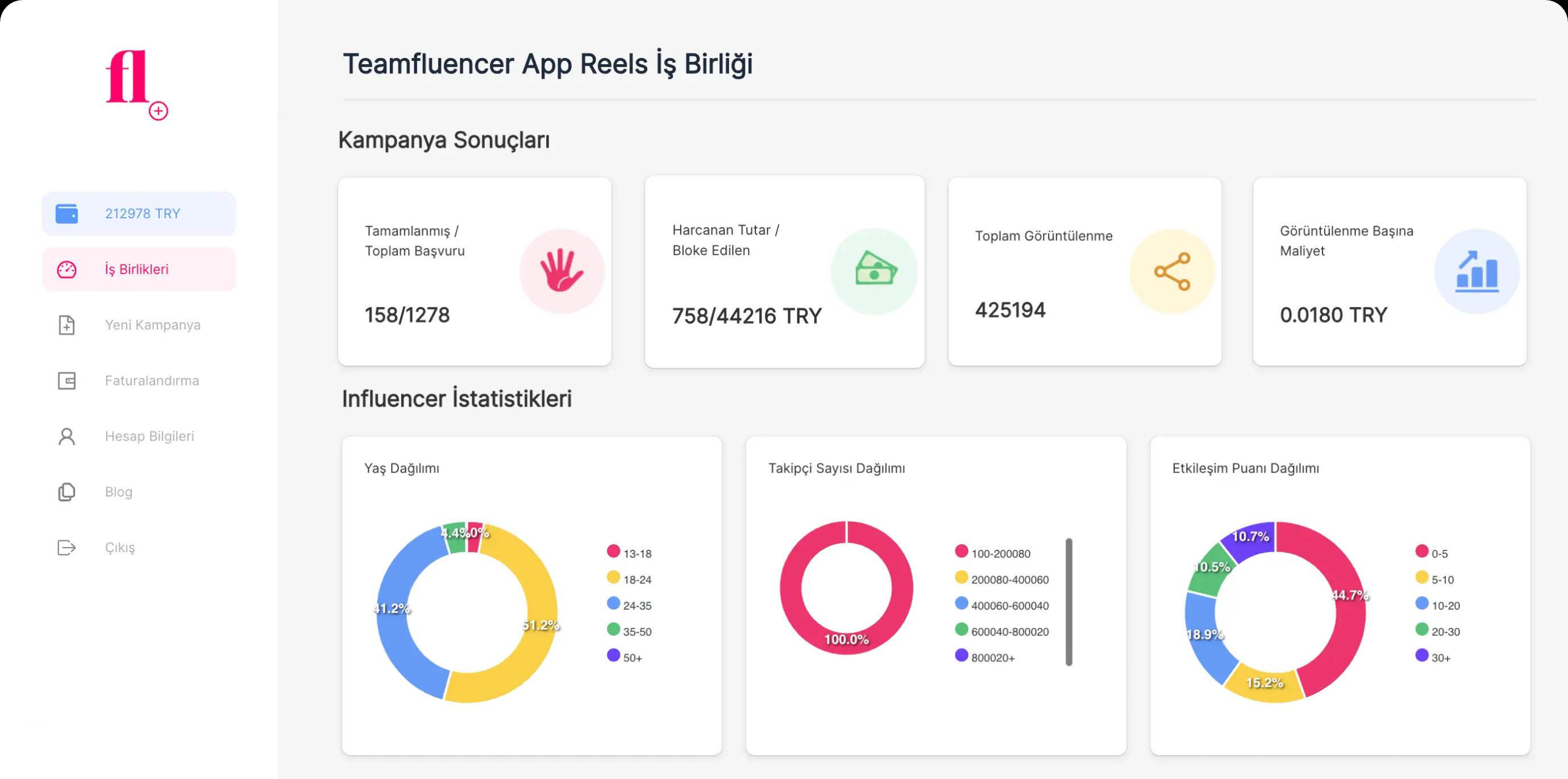Click the 15.2% yellow engagement slice

(1265, 683)
